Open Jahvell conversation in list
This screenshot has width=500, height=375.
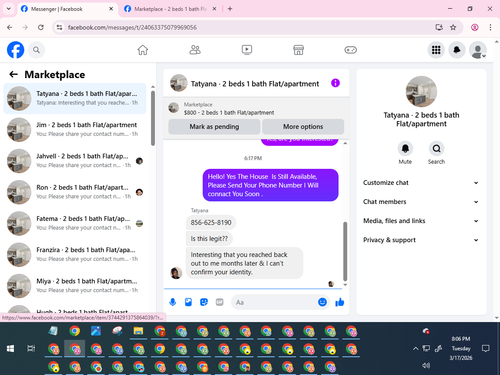click(x=75, y=161)
